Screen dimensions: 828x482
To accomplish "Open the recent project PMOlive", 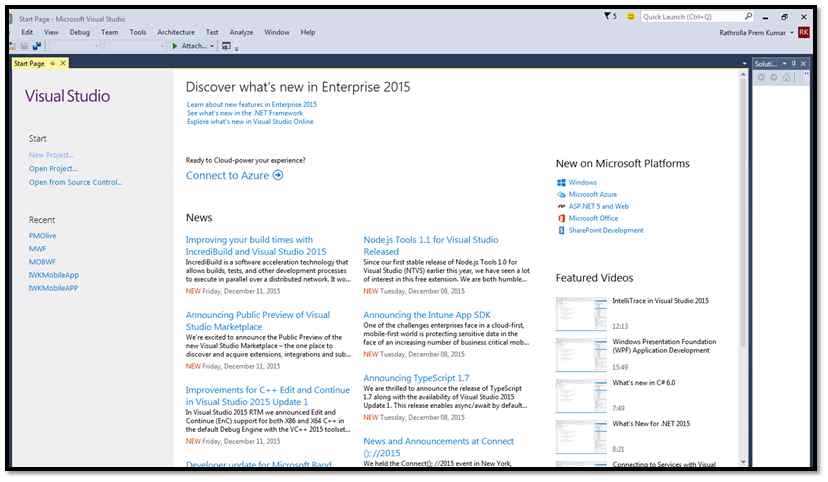I will click(44, 235).
